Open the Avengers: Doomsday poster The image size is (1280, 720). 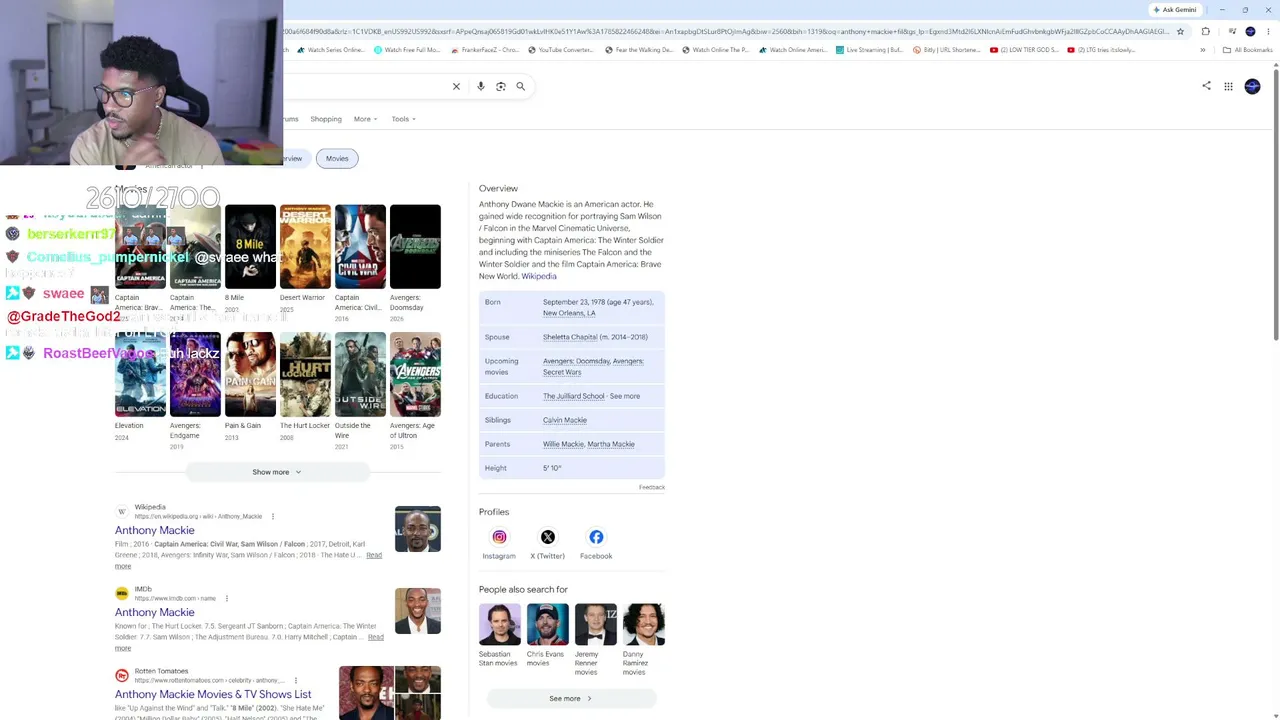tap(415, 246)
